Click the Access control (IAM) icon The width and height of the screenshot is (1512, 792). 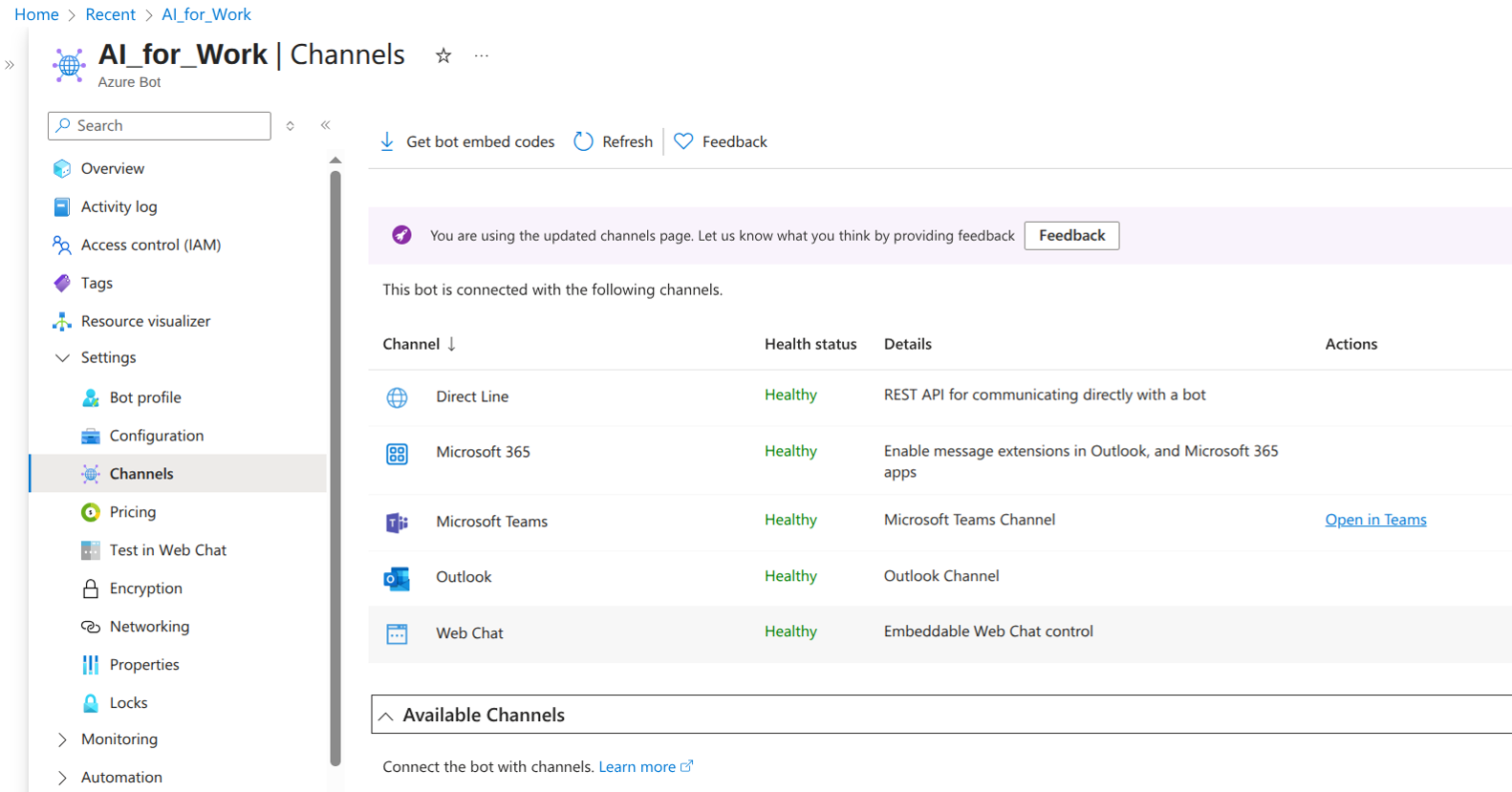[62, 245]
